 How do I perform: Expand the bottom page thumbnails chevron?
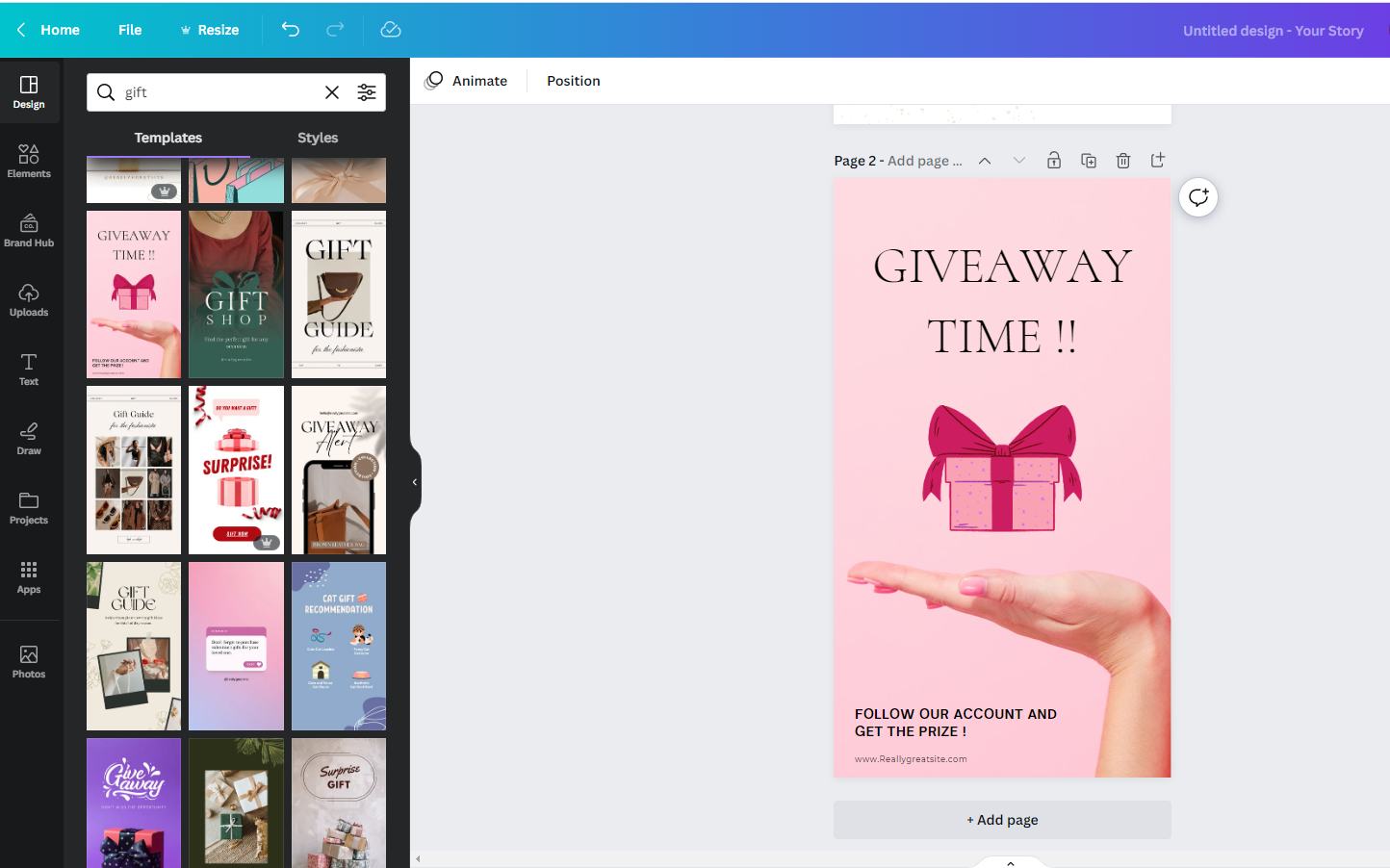pos(1011,863)
